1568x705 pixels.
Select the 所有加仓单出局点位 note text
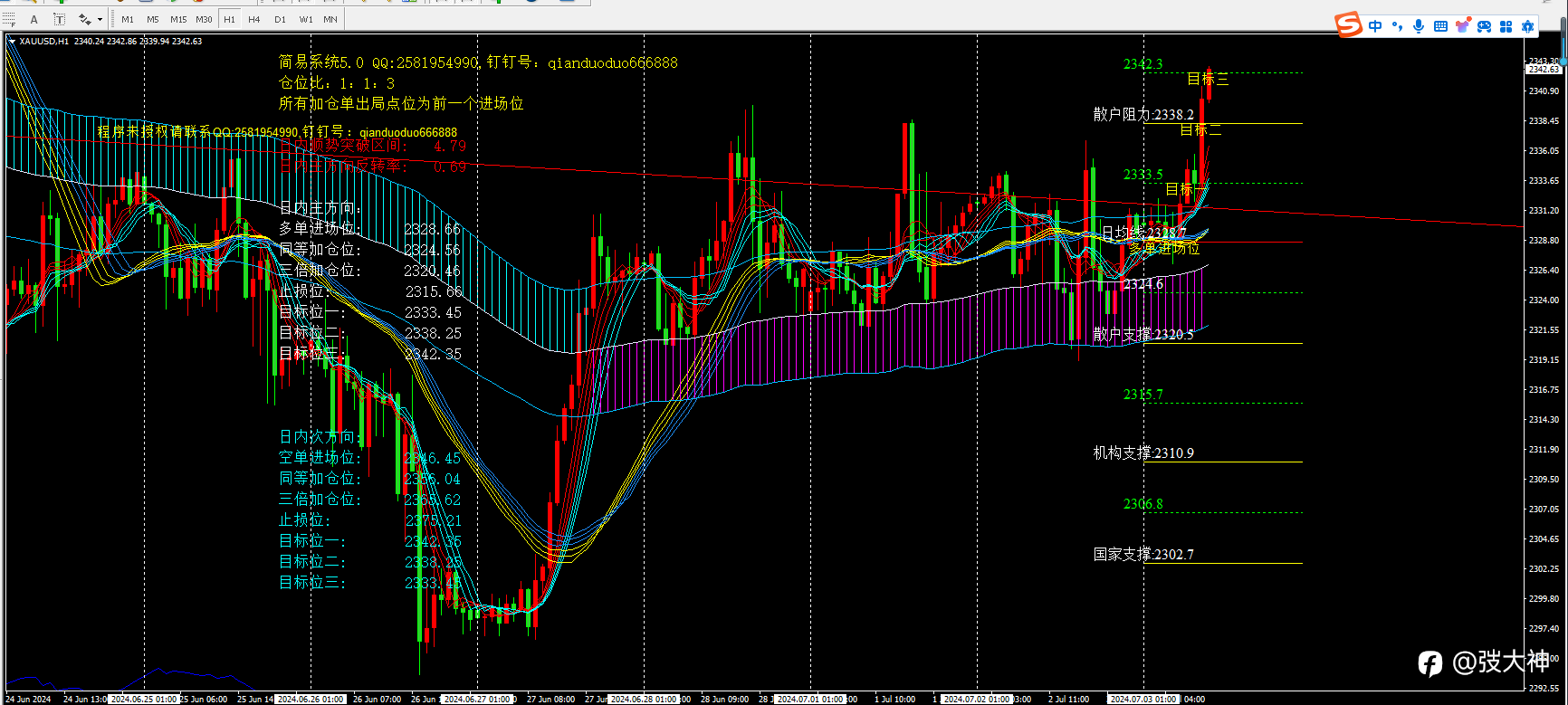click(x=401, y=104)
